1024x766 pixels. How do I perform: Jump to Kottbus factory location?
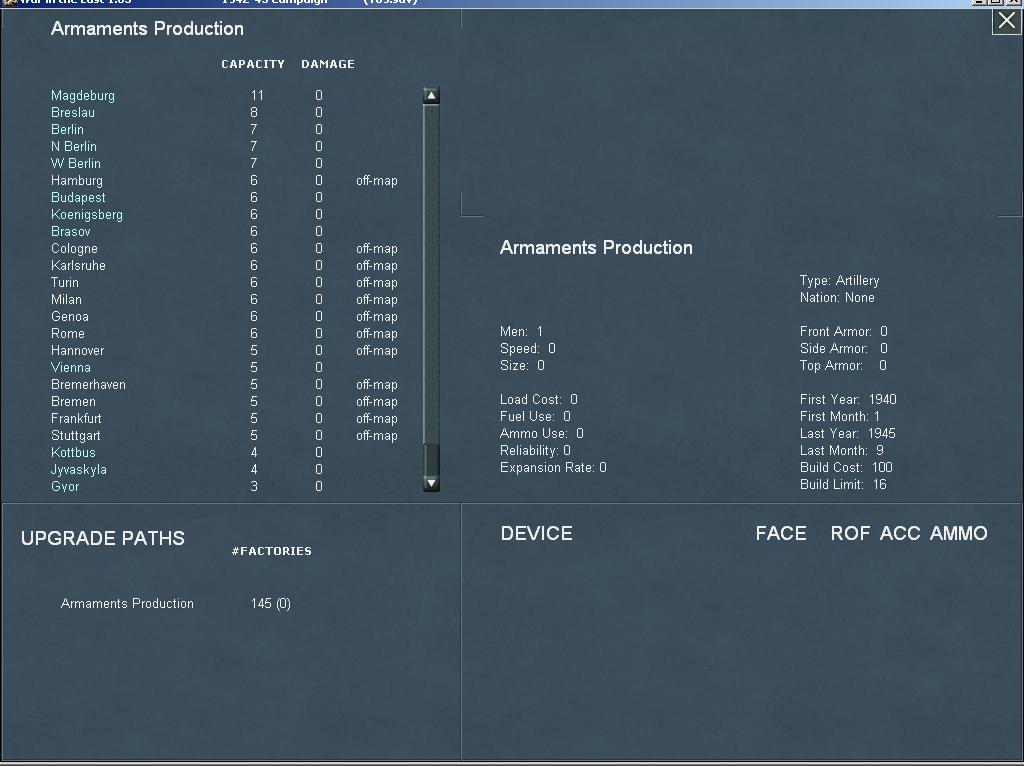tap(73, 452)
